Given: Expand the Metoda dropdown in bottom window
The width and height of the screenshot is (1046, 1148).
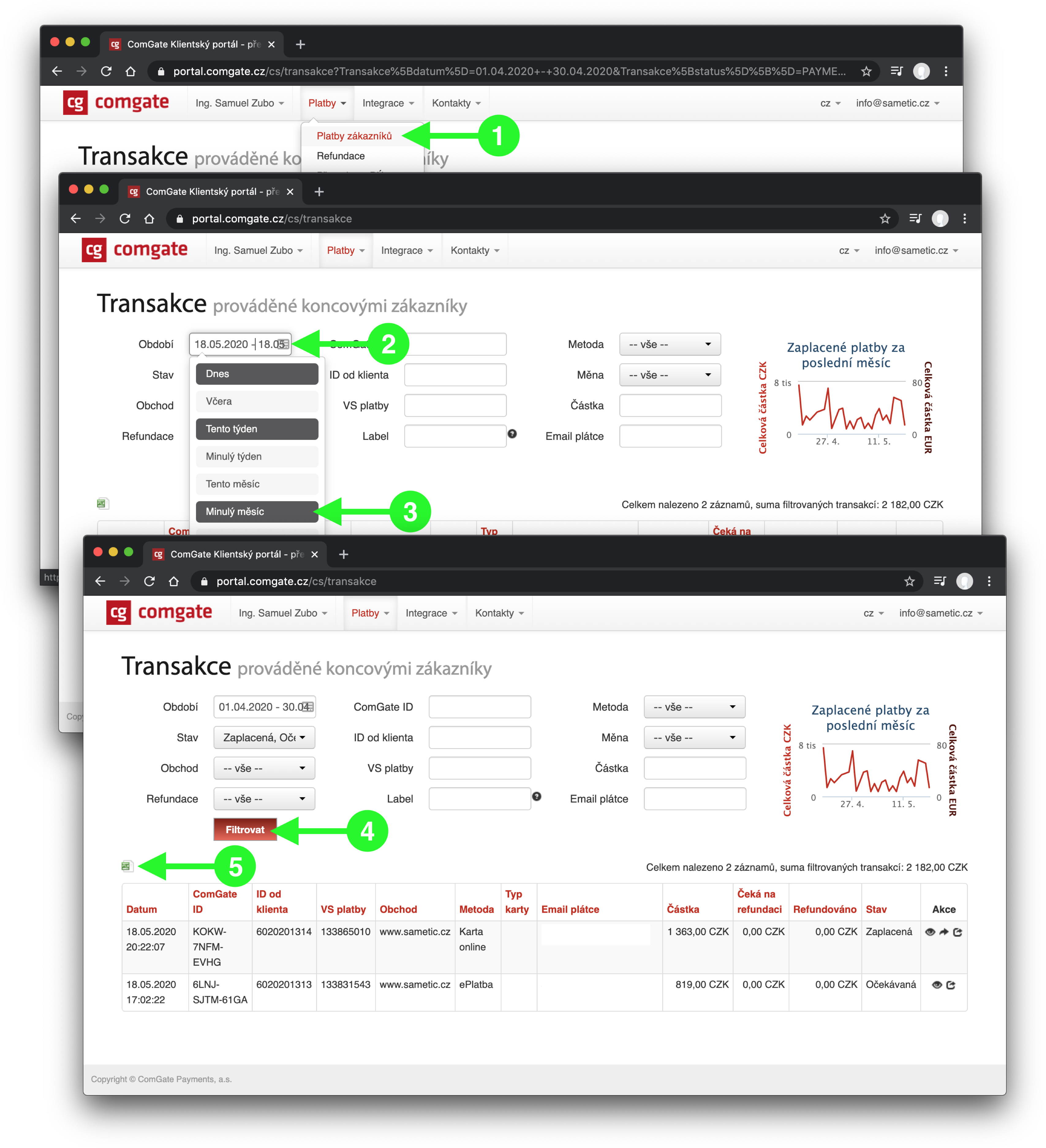Looking at the screenshot, I should 694,707.
